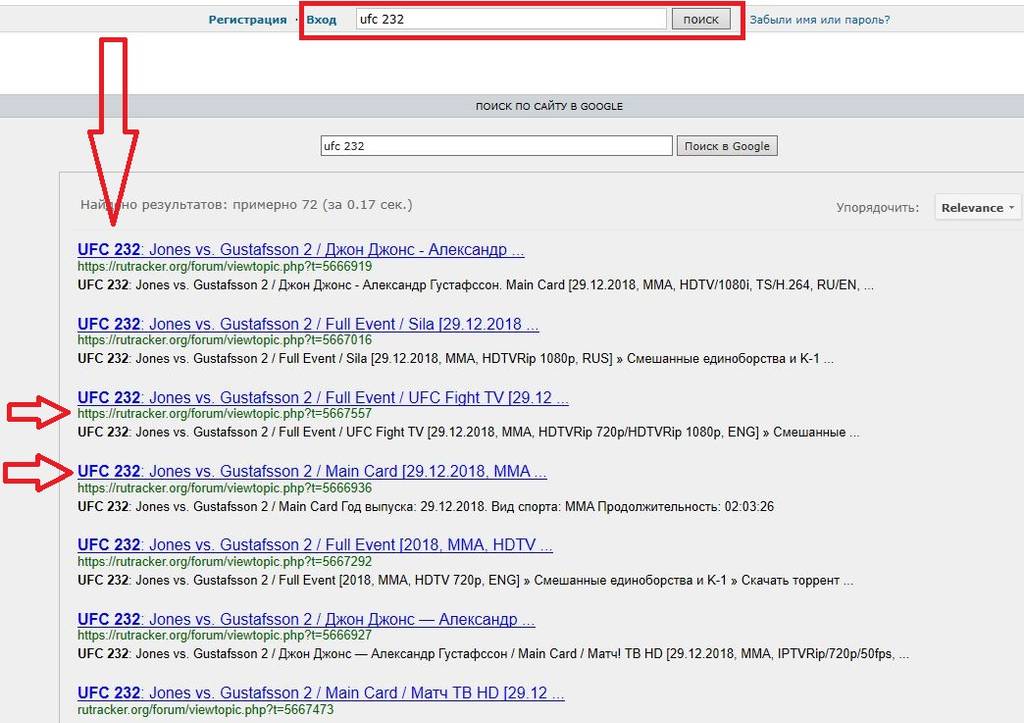The image size is (1024, 723).
Task: Focus the Google site search input
Action: point(496,146)
